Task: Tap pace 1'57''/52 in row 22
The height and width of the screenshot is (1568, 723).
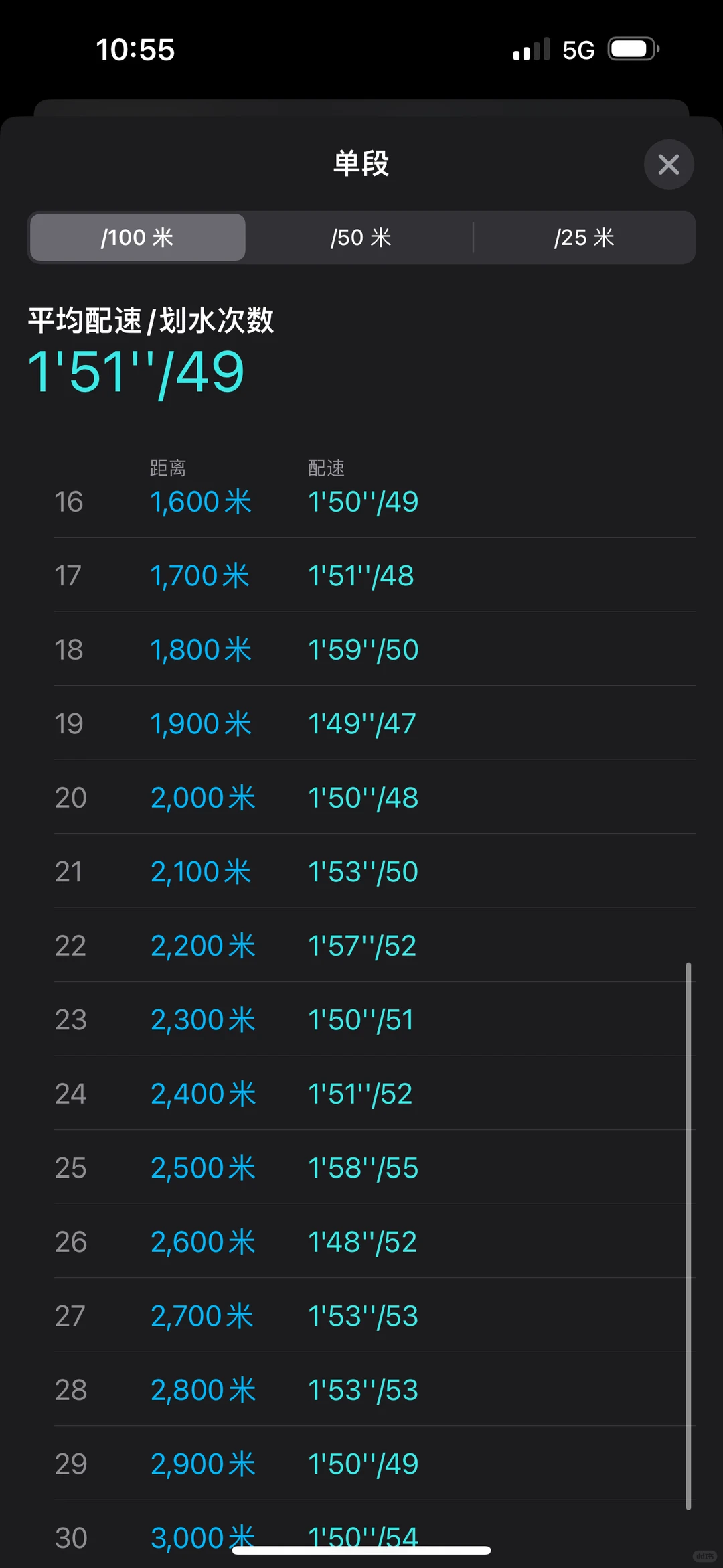Action: 362,946
